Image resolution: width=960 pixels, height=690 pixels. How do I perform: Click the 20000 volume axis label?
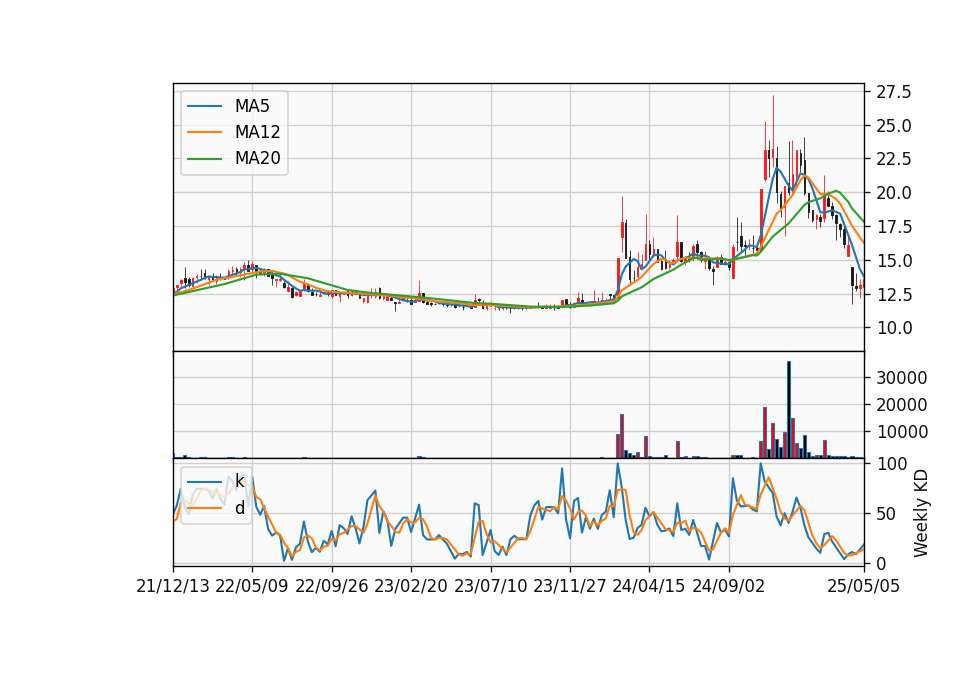point(901,405)
